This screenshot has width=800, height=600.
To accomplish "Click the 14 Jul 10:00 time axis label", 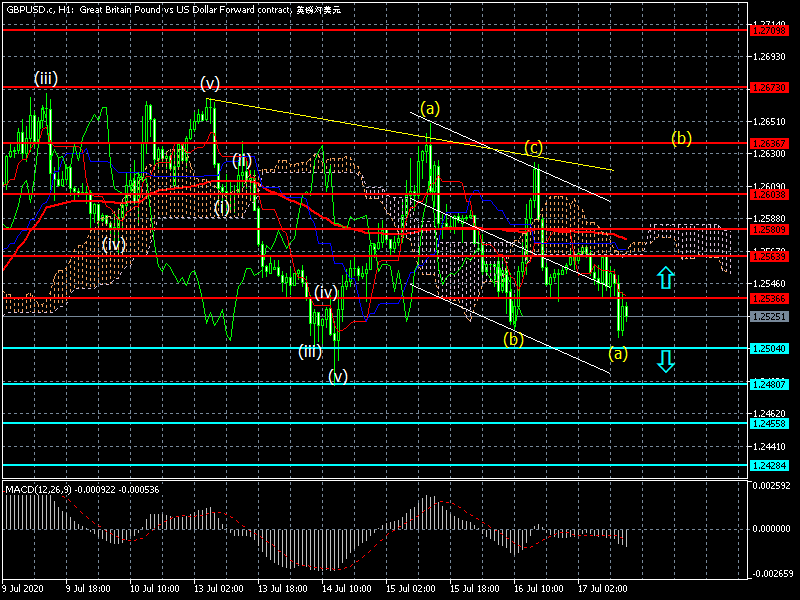I will 349,588.
